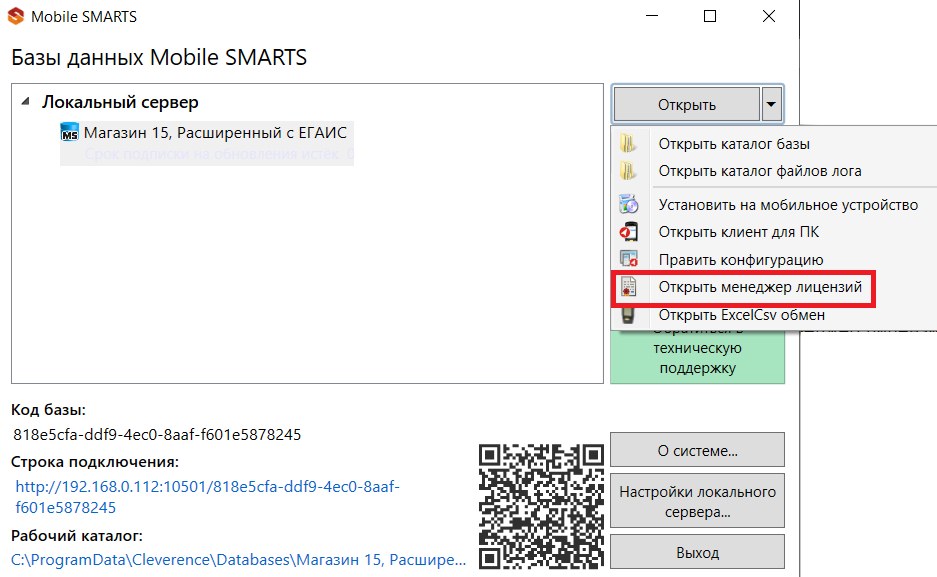Click the configuration icon beside 'Править конфигурацию'
937x577 pixels.
629,259
